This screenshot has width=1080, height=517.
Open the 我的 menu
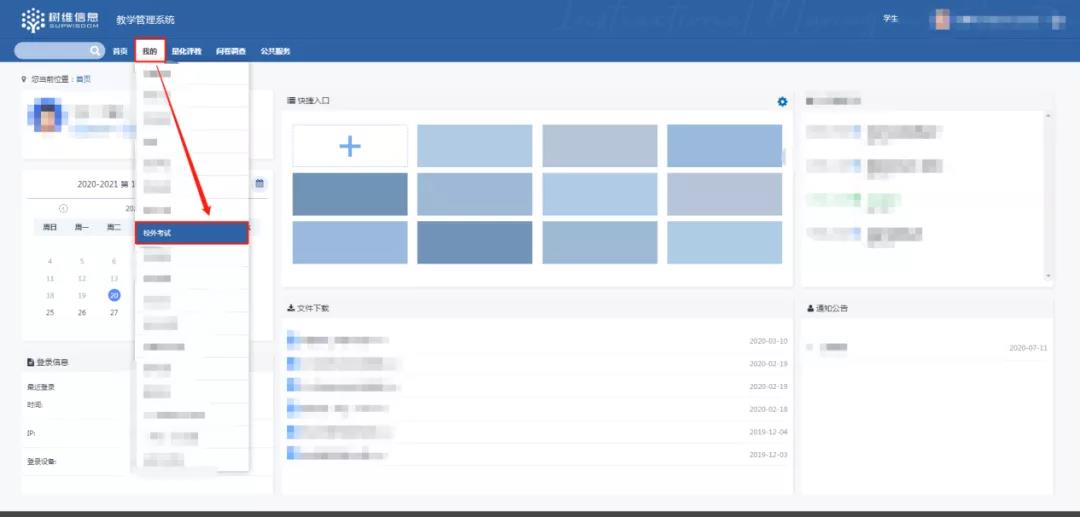coord(149,51)
